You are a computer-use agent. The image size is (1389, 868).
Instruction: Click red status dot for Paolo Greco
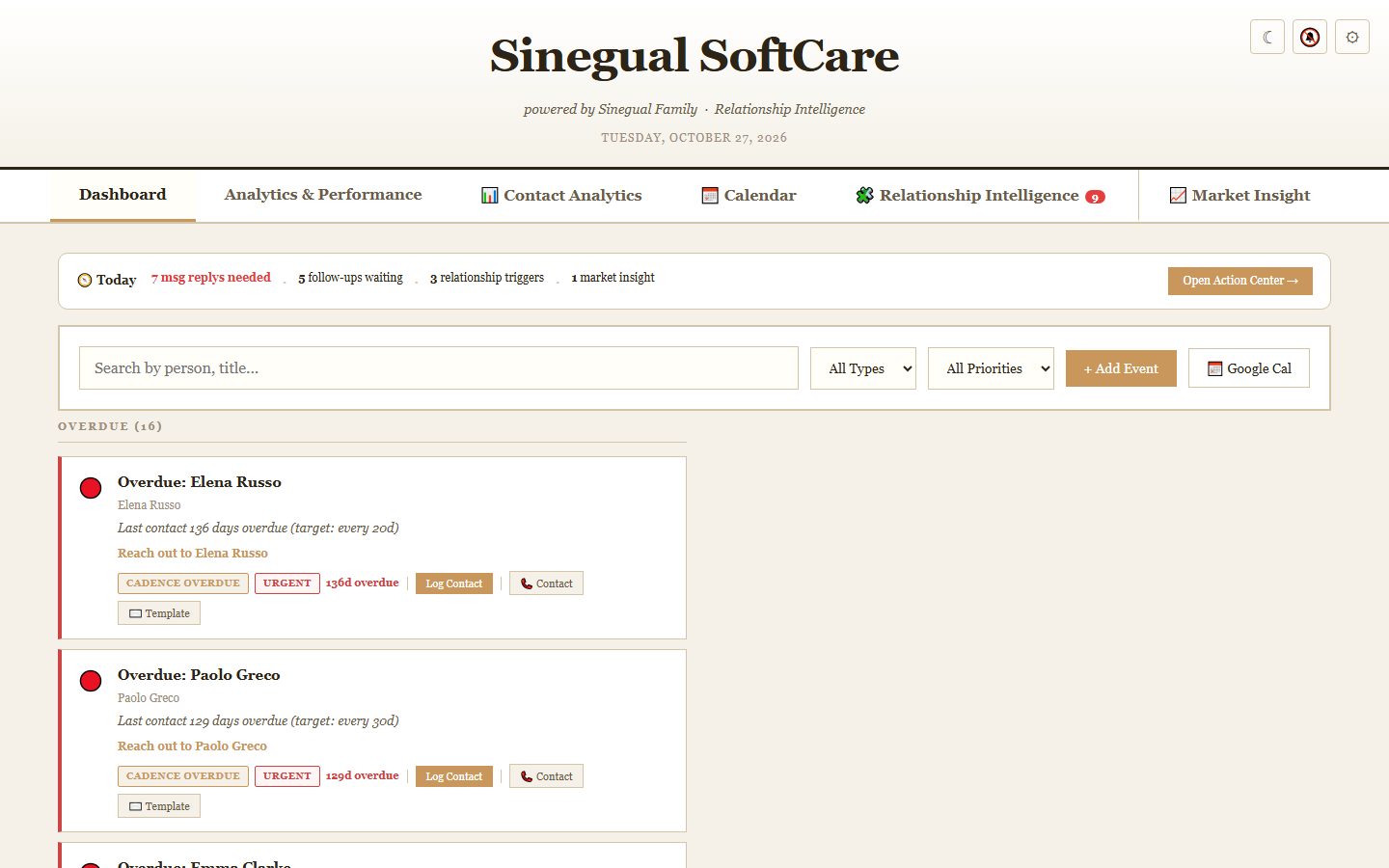(91, 681)
